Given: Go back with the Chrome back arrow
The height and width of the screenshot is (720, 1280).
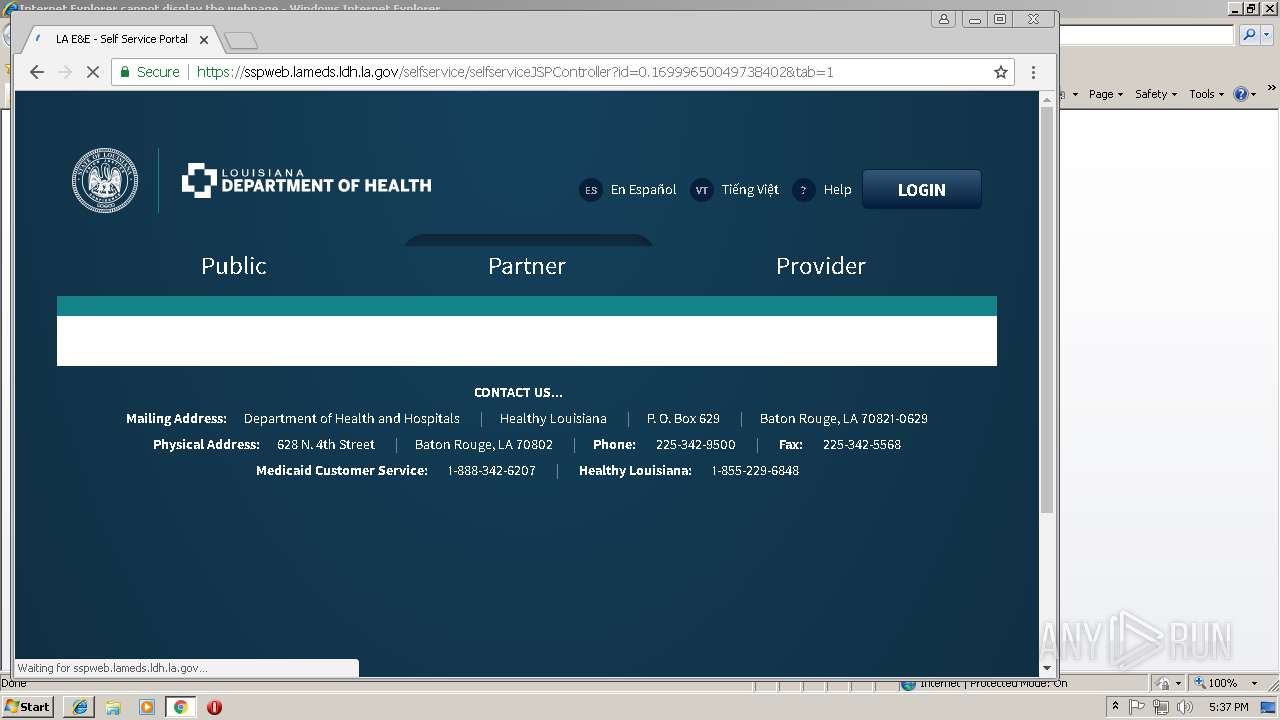Looking at the screenshot, I should coord(37,72).
